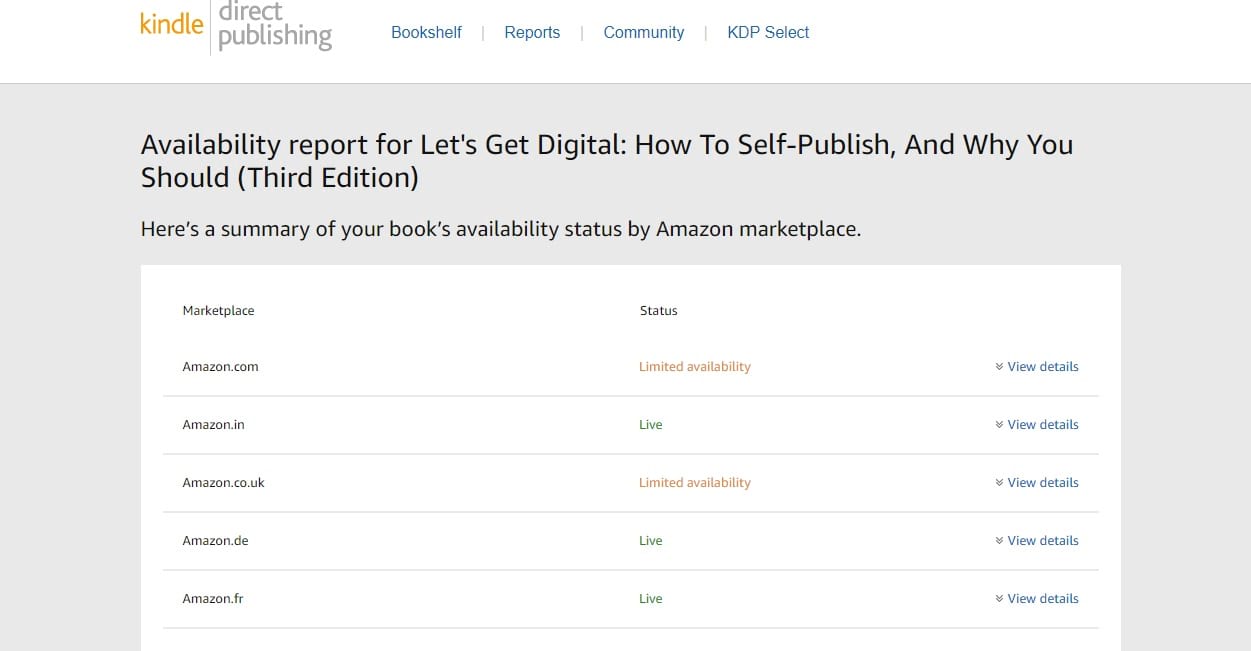Select the Amazon.com marketplace row text
The width and height of the screenshot is (1251, 651).
[x=220, y=367]
